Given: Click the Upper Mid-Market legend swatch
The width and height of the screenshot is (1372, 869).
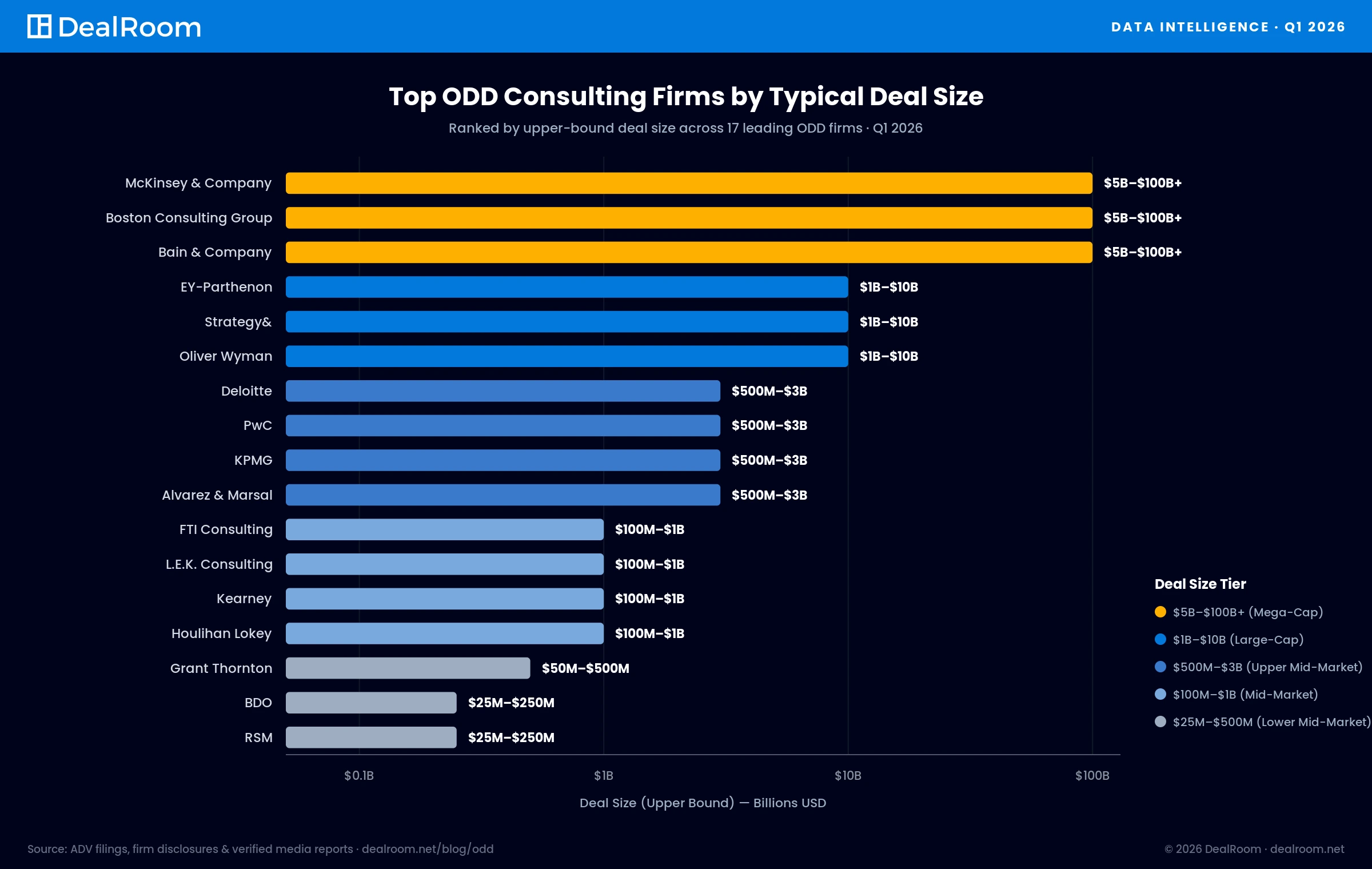Looking at the screenshot, I should 1160,667.
